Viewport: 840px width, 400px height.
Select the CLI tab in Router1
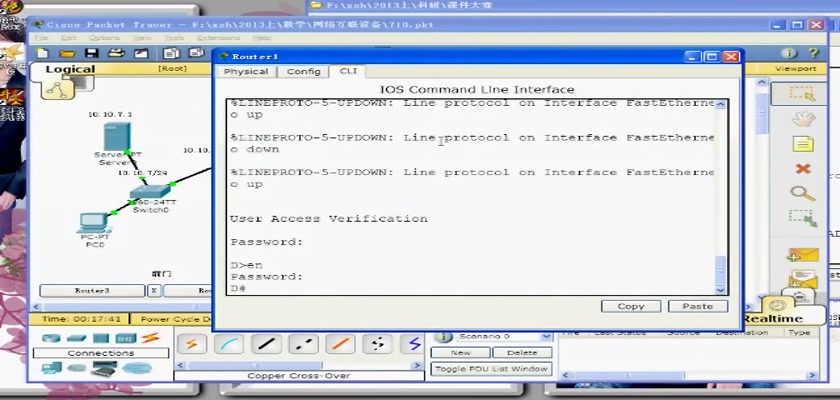point(348,71)
